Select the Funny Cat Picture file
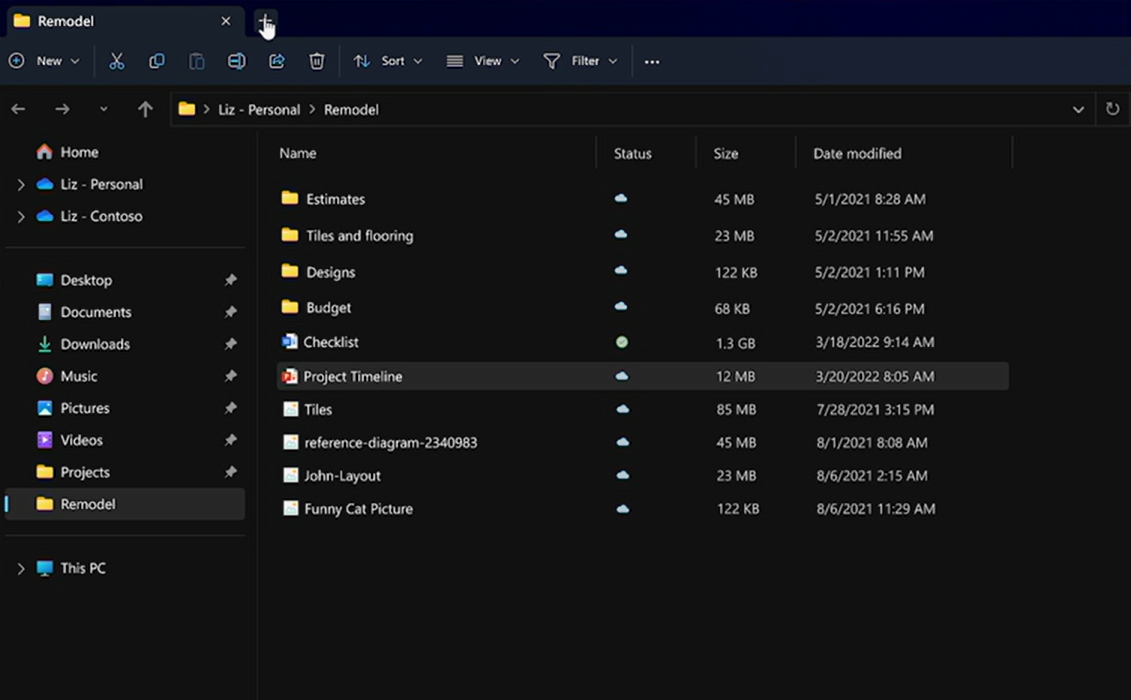1131x700 pixels. 358,509
